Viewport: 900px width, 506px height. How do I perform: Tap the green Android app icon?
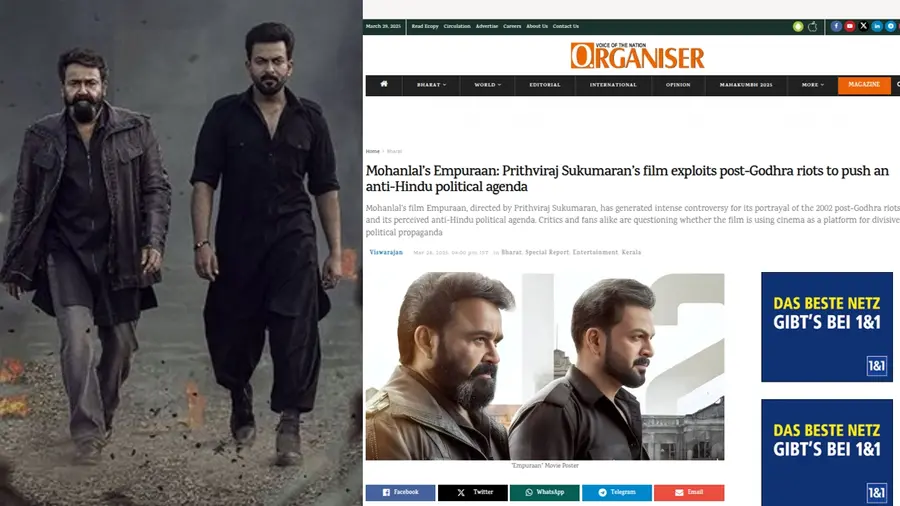[798, 26]
